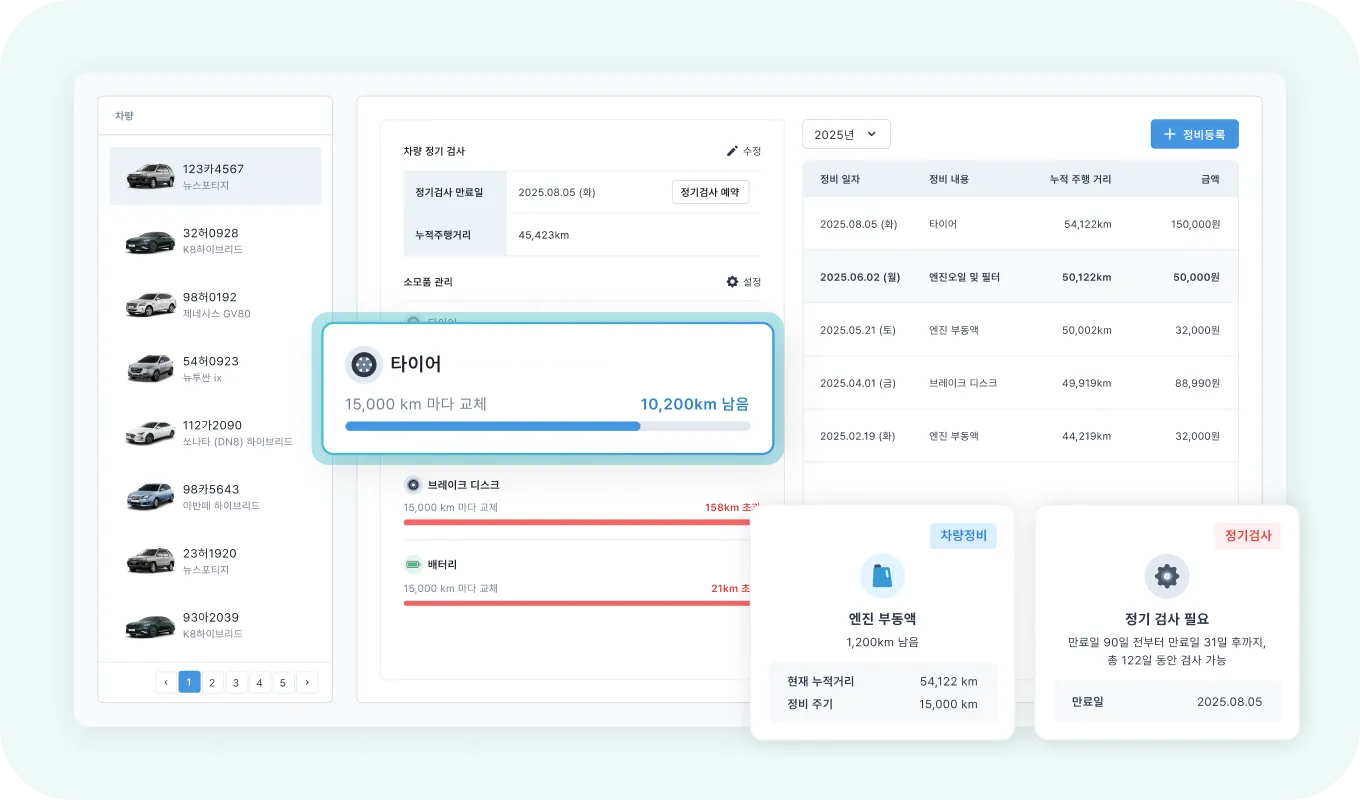Screen dimensions: 1360x800
Task: Click the 정비등록 button
Action: point(1194,134)
